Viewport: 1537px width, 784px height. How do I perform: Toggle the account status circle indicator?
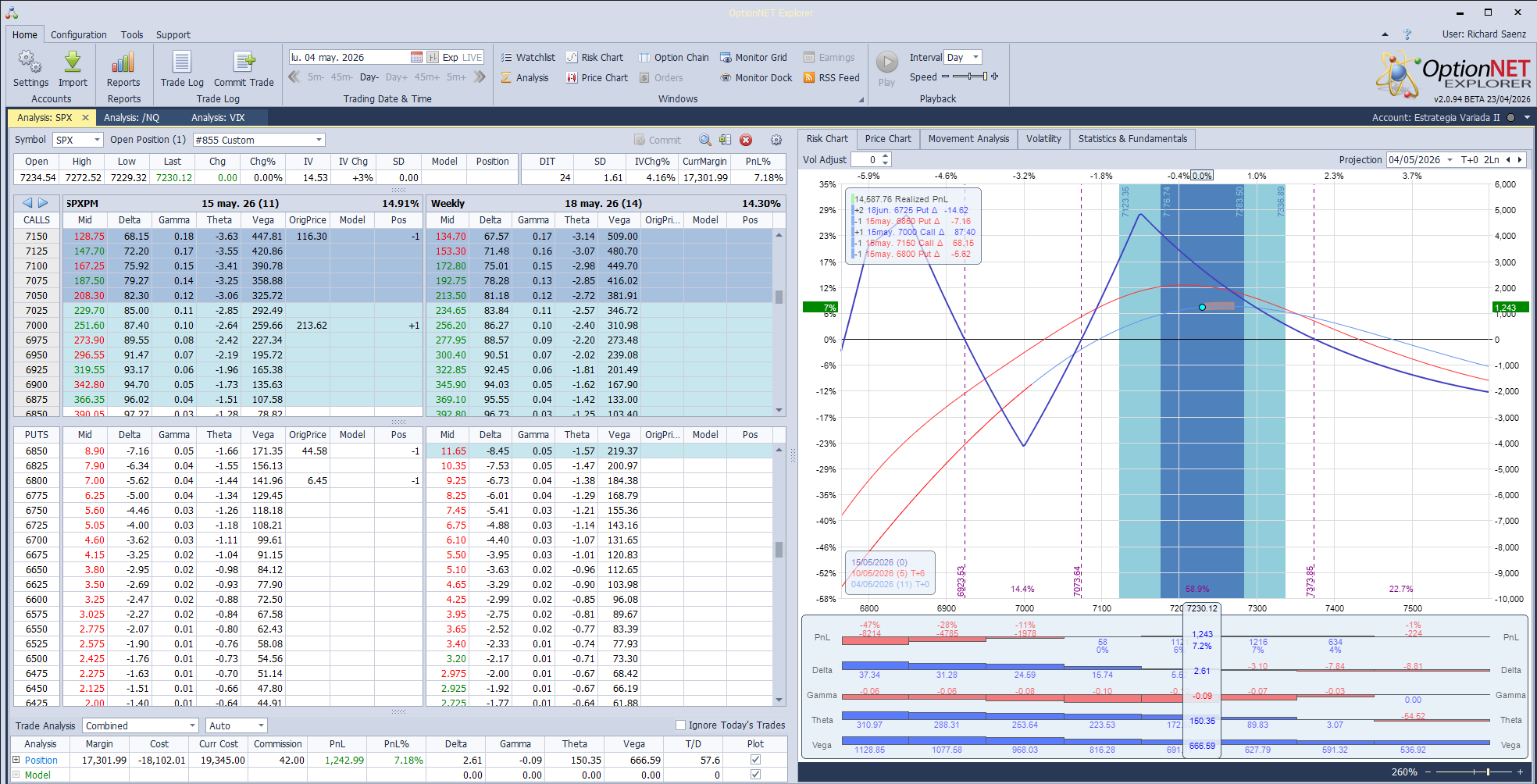(x=1510, y=117)
